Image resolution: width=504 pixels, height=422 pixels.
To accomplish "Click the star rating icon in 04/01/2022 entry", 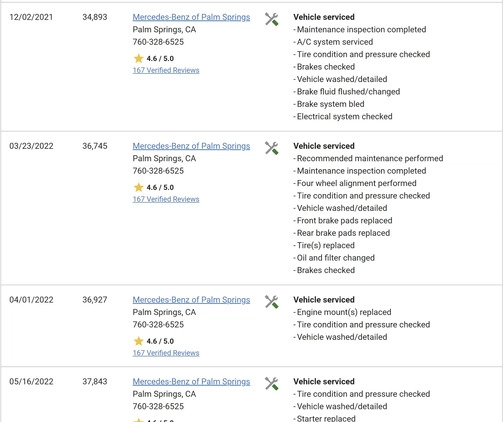I will click(138, 341).
